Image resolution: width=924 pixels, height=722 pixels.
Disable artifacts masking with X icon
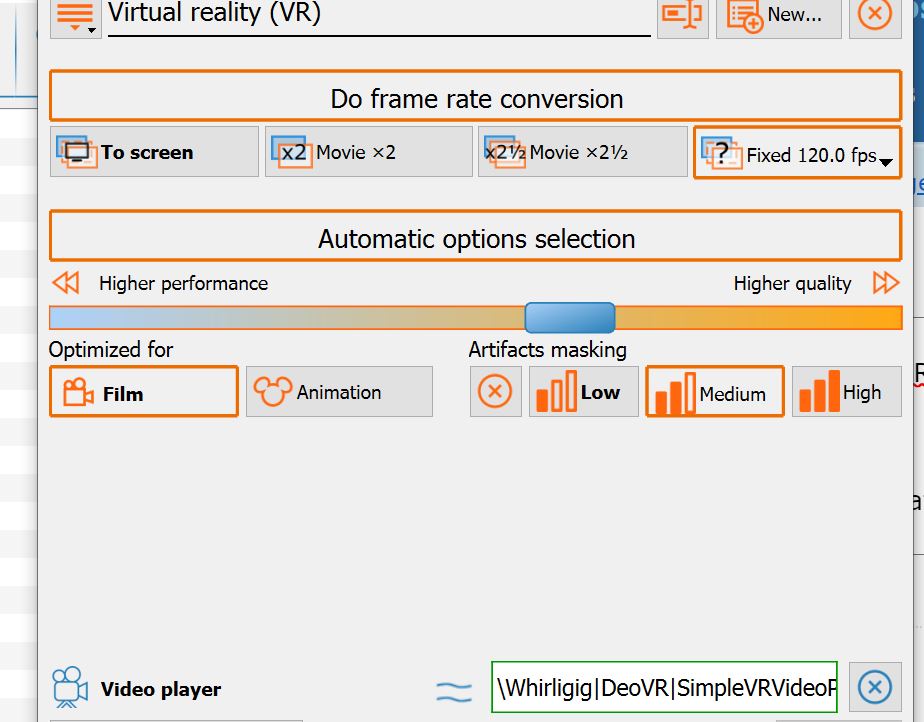[495, 392]
